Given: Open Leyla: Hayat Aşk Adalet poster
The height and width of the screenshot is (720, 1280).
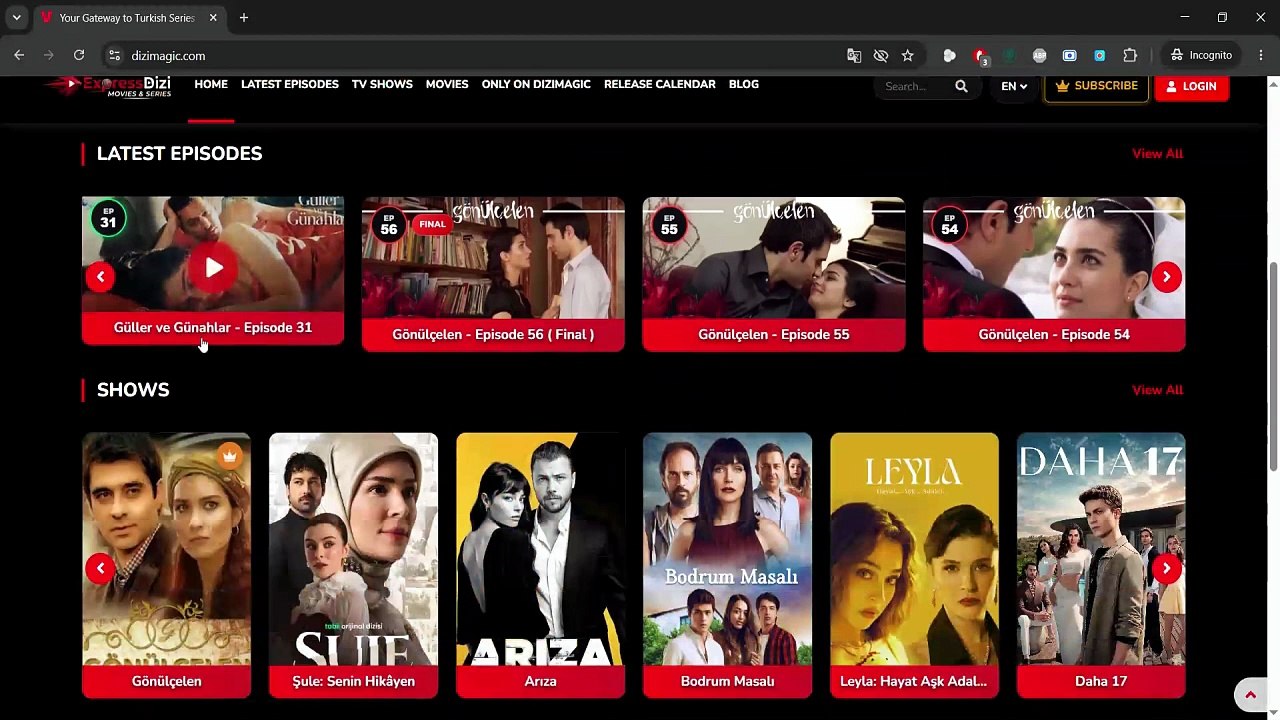Looking at the screenshot, I should point(914,549).
